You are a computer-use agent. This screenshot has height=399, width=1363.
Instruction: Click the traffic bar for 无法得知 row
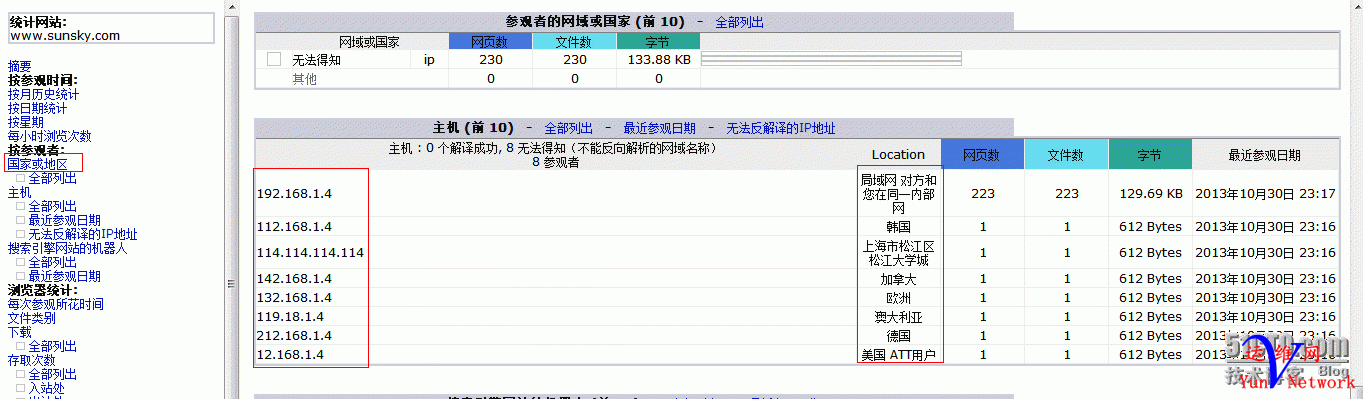pos(831,60)
